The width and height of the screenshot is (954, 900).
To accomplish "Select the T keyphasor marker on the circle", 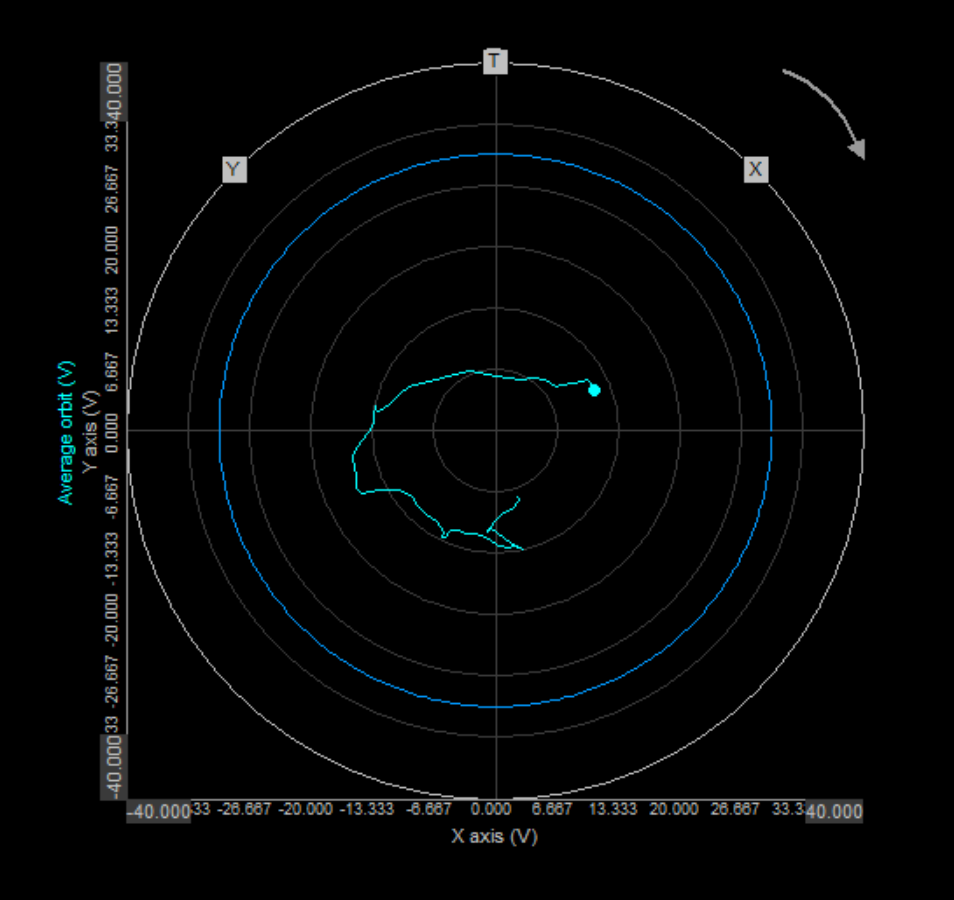I will point(495,61).
